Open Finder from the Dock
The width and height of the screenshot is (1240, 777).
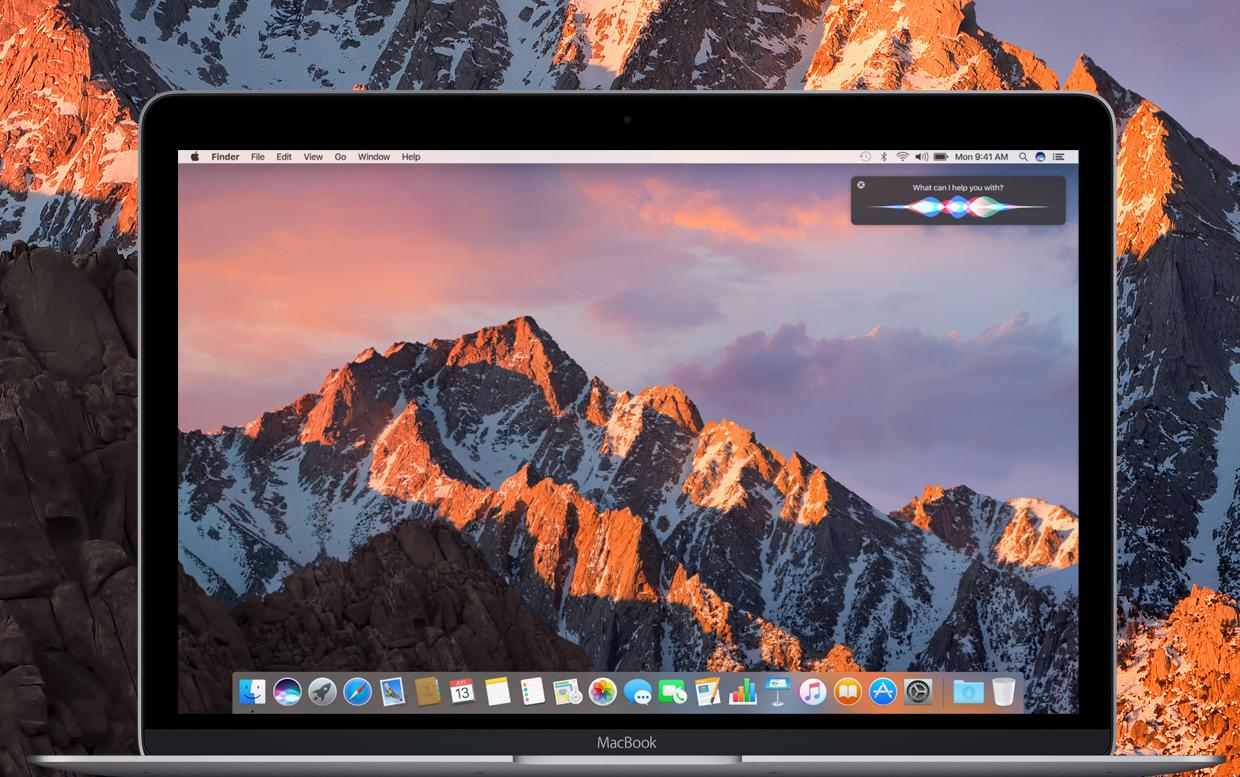coord(252,691)
